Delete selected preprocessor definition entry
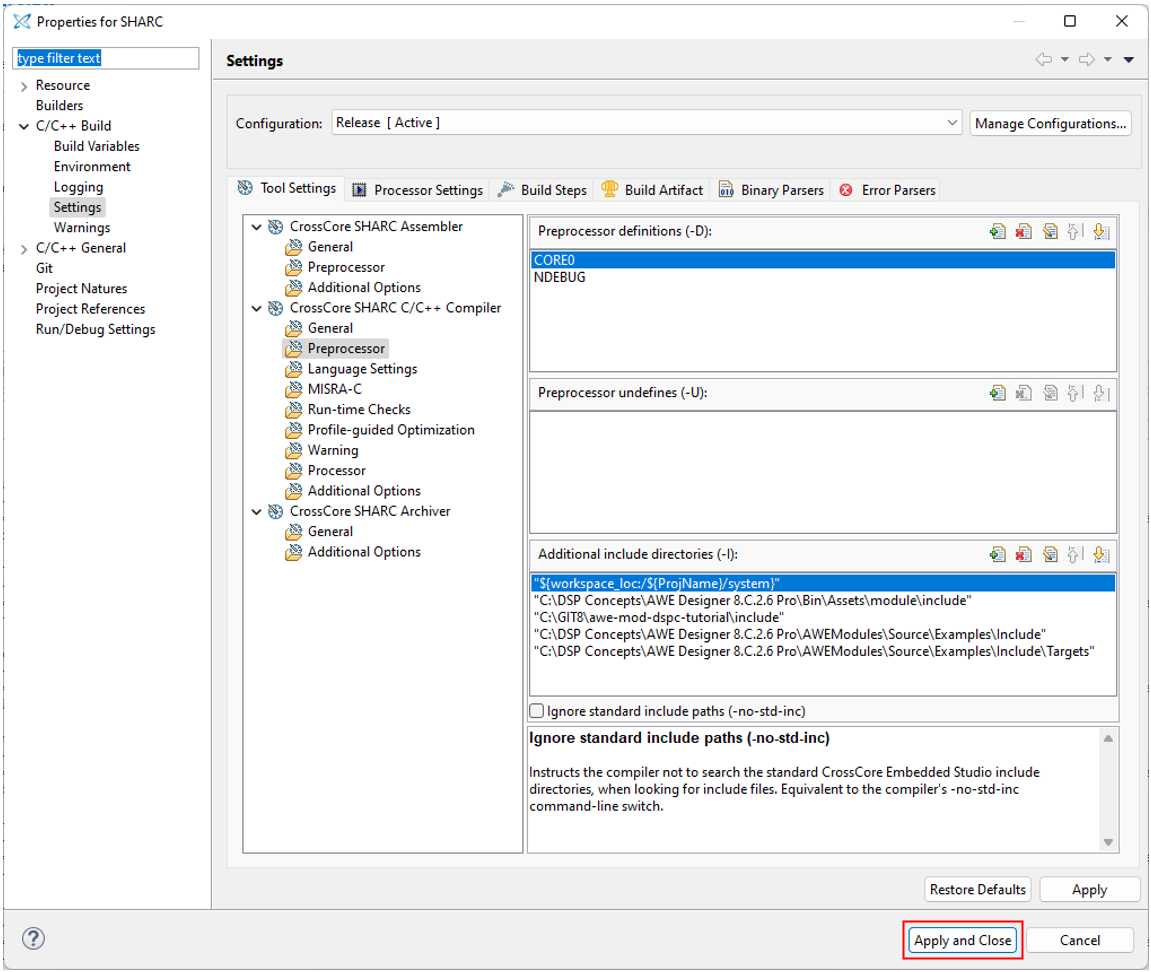This screenshot has width=1151, height=972. click(x=1023, y=232)
